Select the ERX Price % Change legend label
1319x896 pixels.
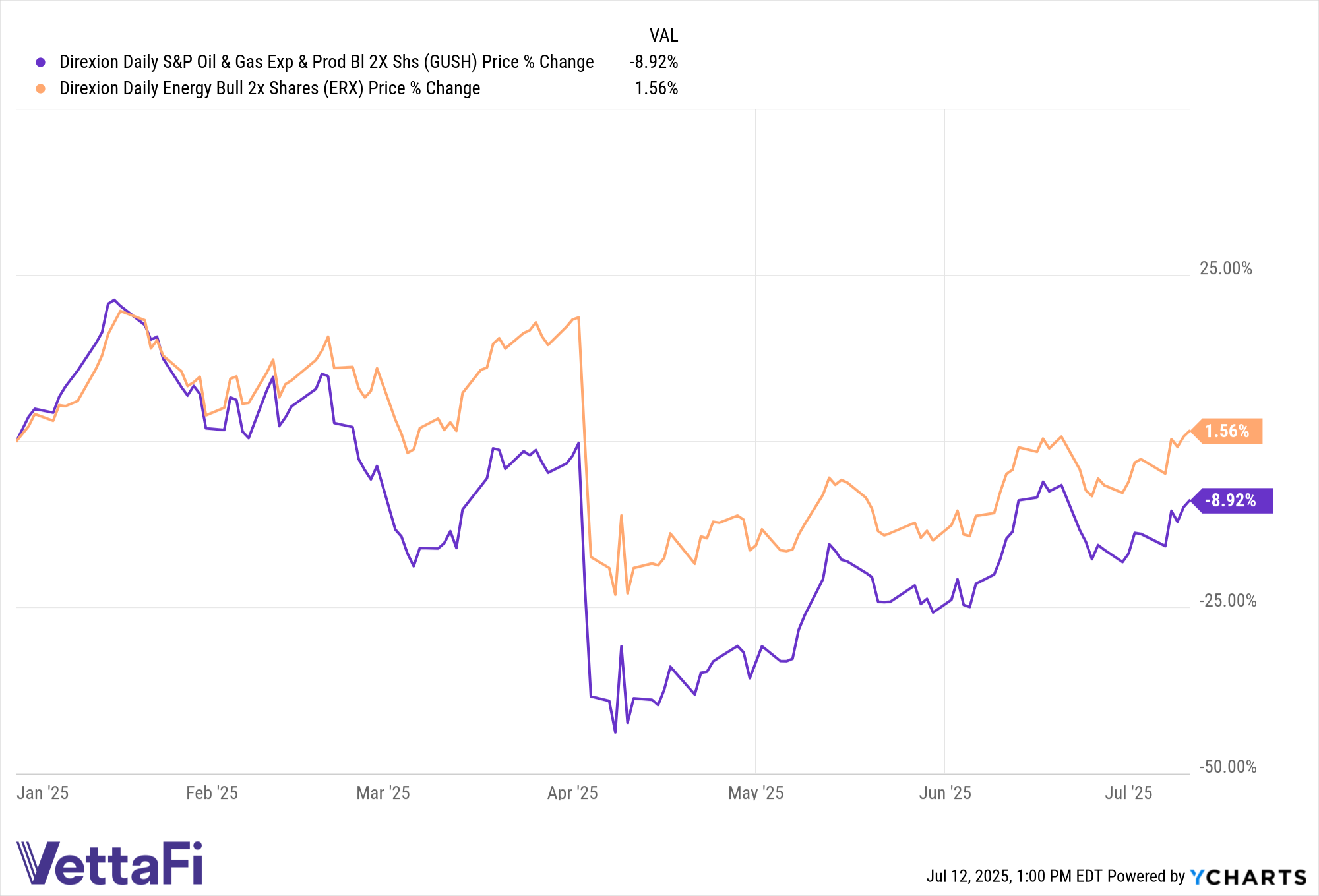tap(270, 88)
